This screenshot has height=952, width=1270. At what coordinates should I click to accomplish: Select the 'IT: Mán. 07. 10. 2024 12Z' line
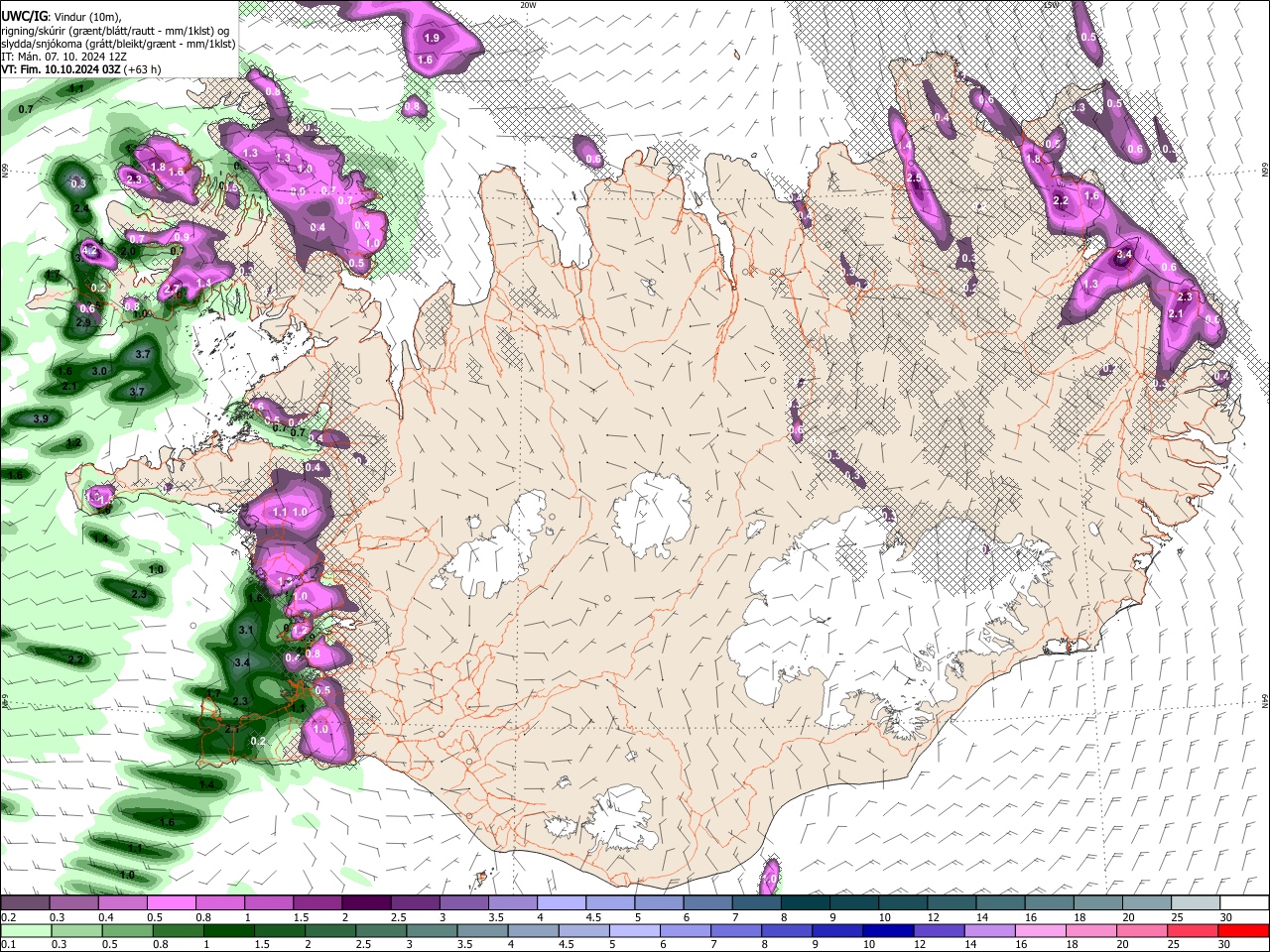pyautogui.click(x=64, y=57)
